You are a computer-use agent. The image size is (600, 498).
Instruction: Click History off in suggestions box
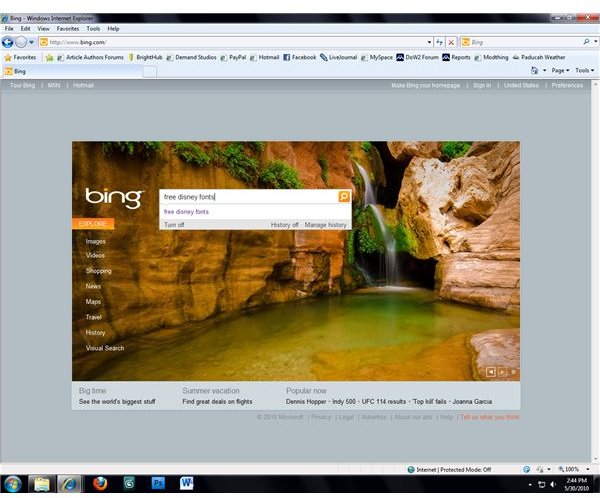(284, 225)
